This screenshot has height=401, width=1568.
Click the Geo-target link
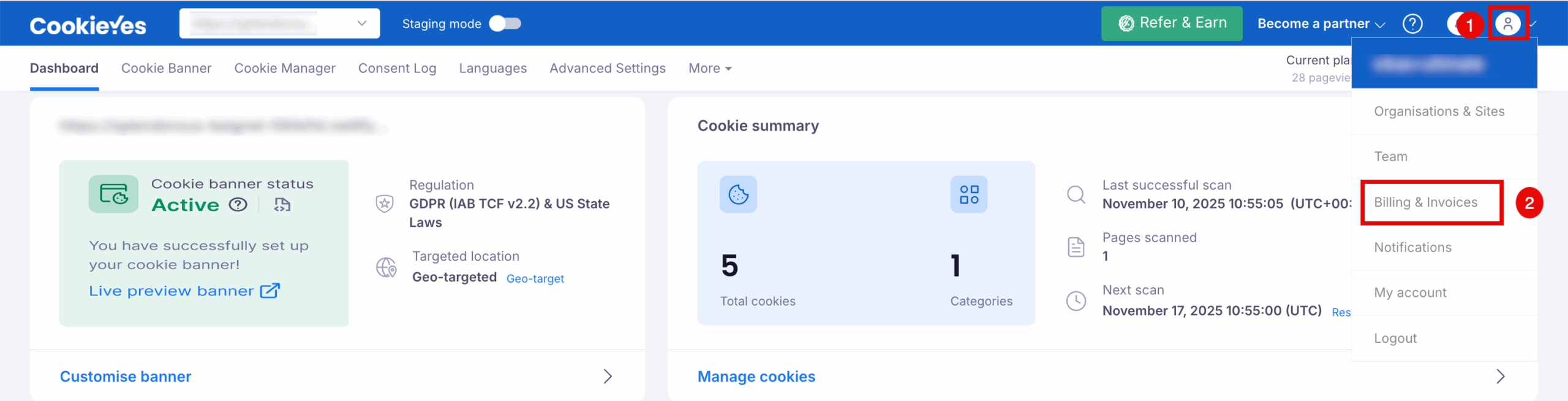click(x=535, y=279)
